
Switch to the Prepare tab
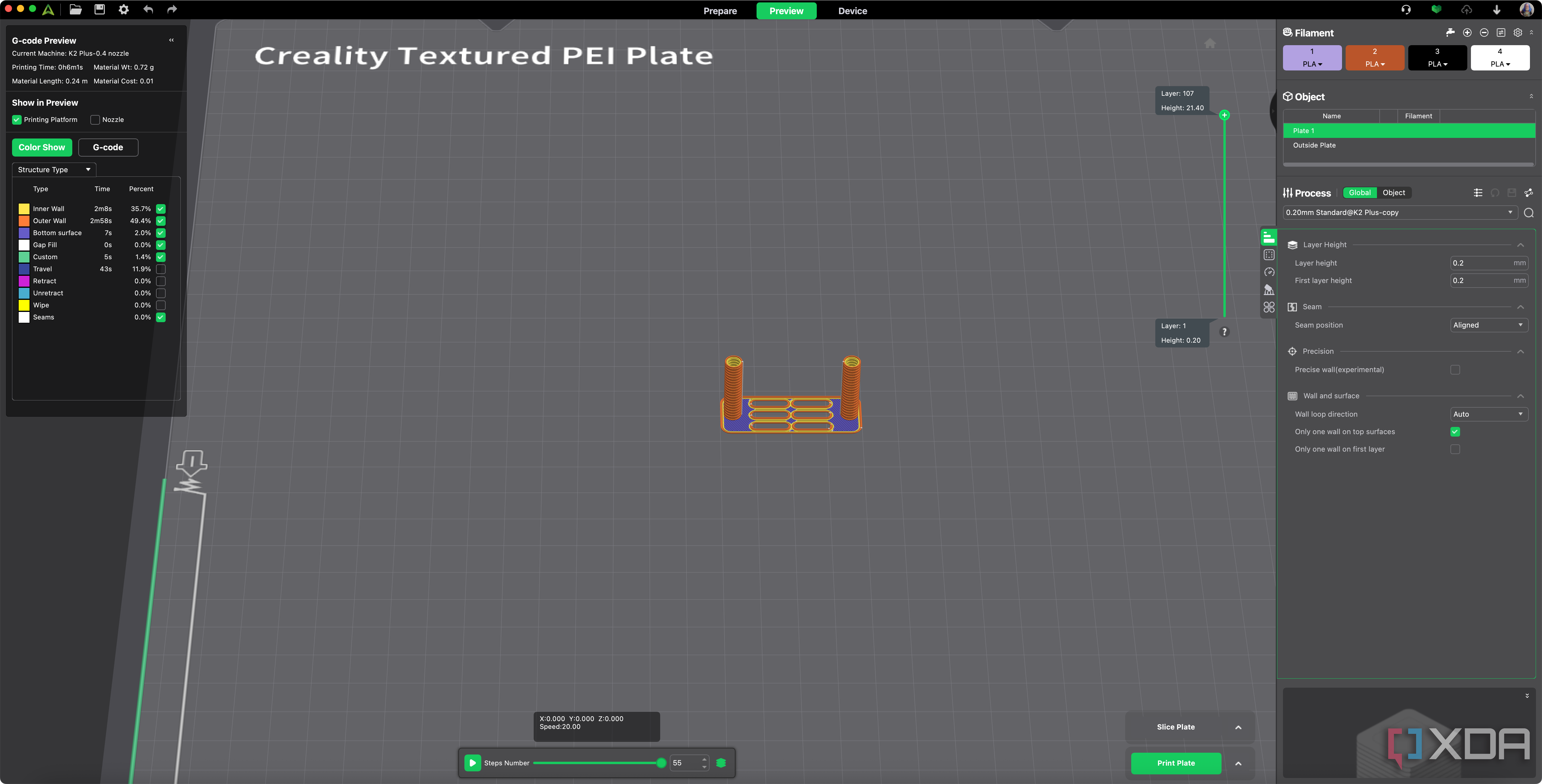tap(719, 11)
